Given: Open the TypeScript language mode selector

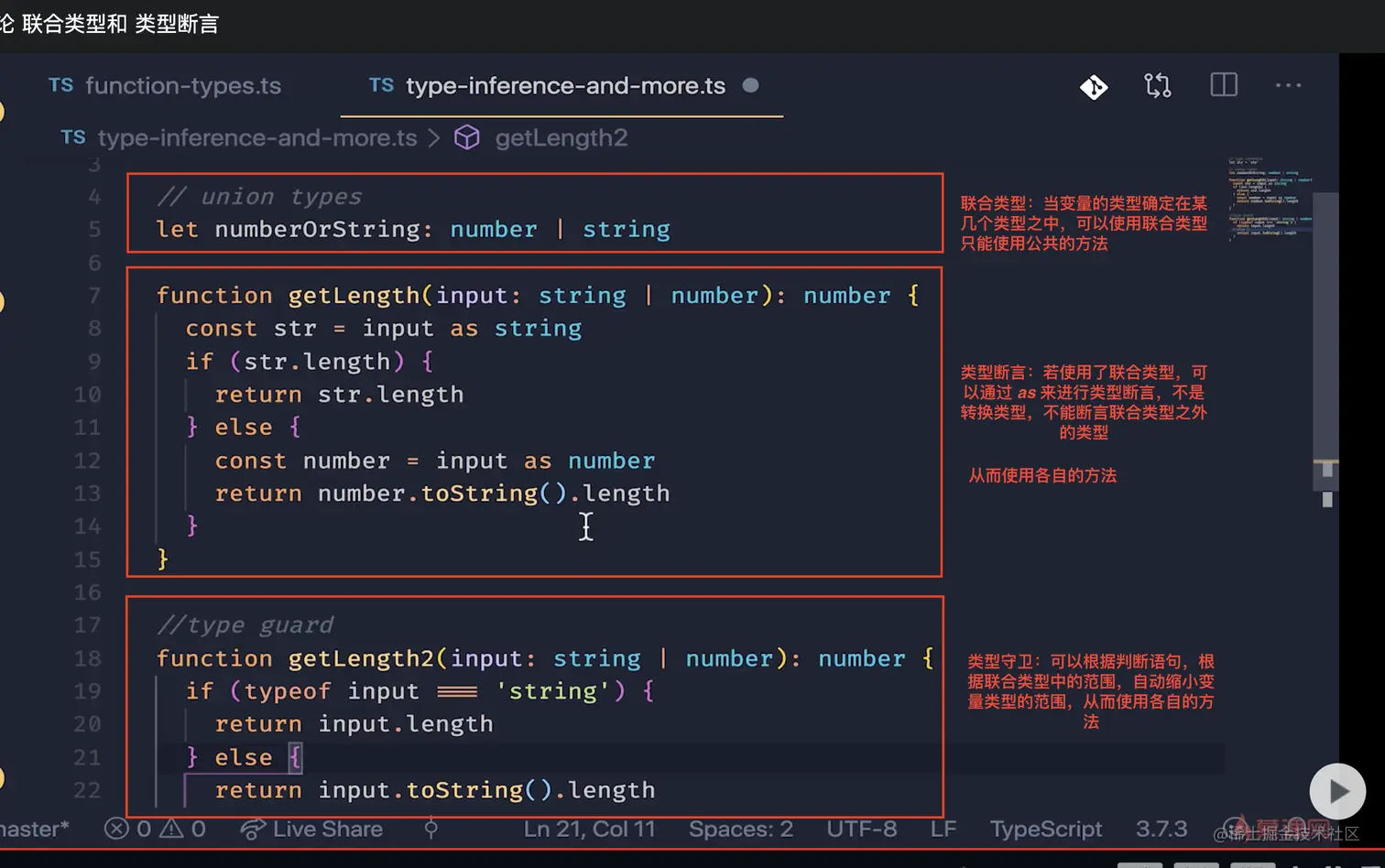Looking at the screenshot, I should pos(1046,830).
